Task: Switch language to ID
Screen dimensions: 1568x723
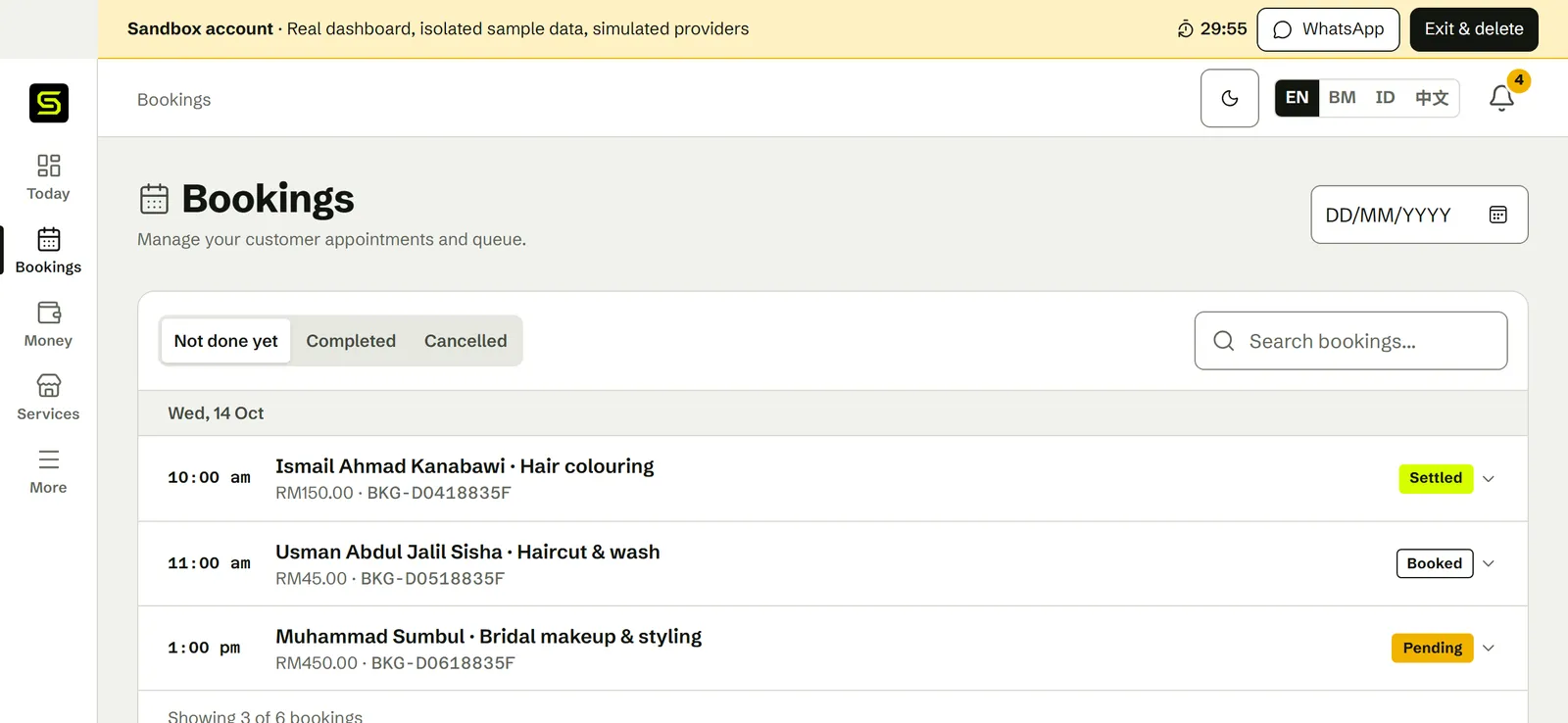Action: pos(1385,98)
